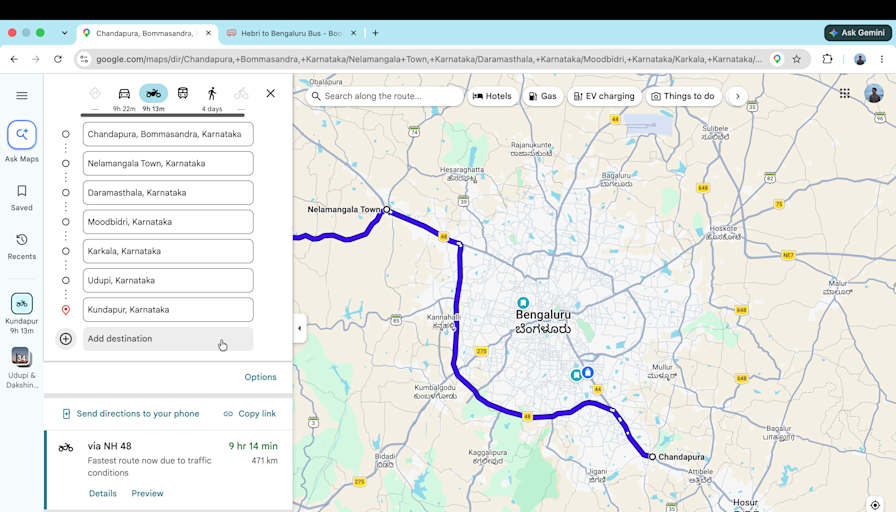Preview the route

(x=147, y=493)
